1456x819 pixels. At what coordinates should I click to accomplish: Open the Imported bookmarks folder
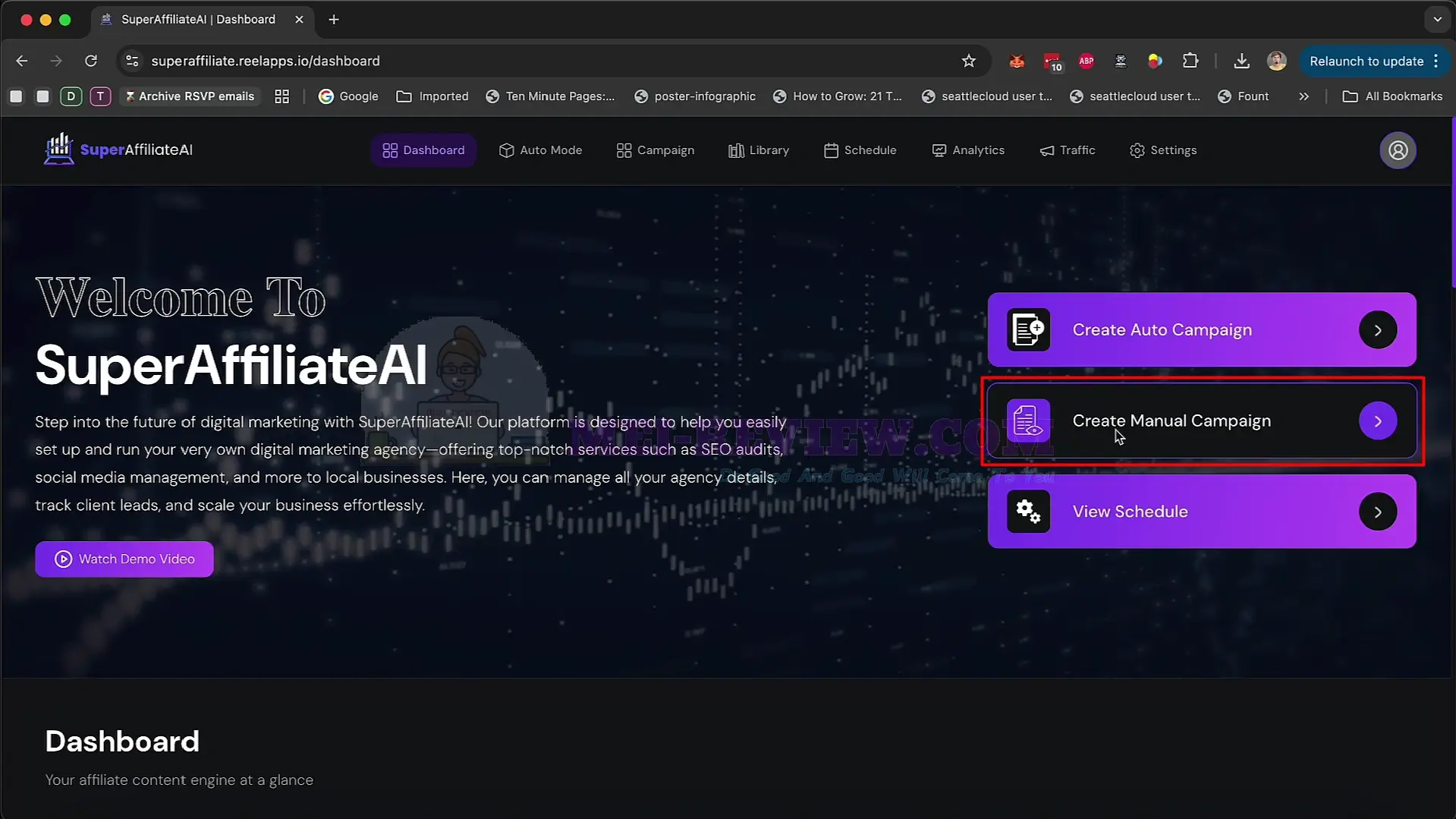pyautogui.click(x=432, y=96)
